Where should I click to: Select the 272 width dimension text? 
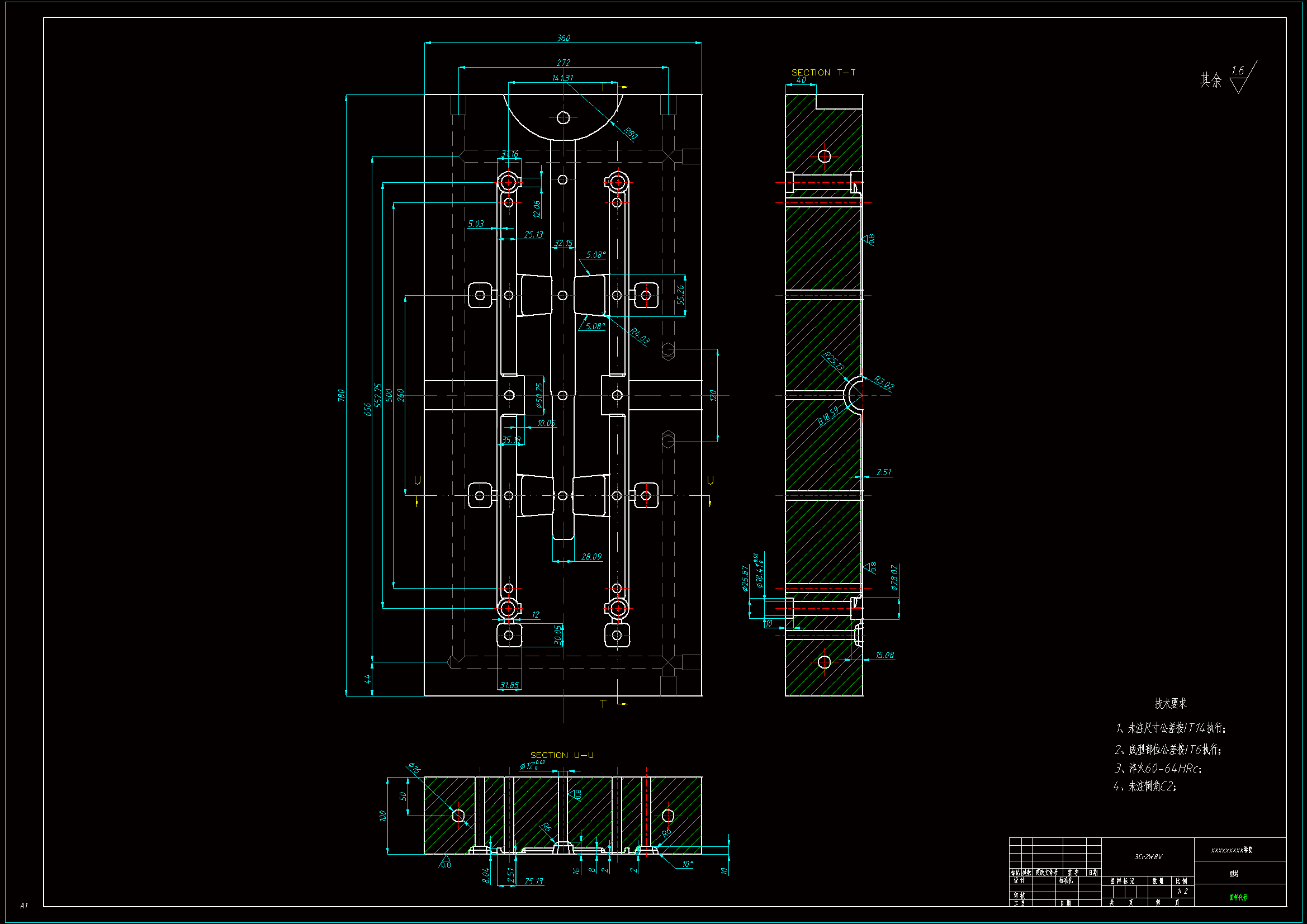tap(563, 63)
